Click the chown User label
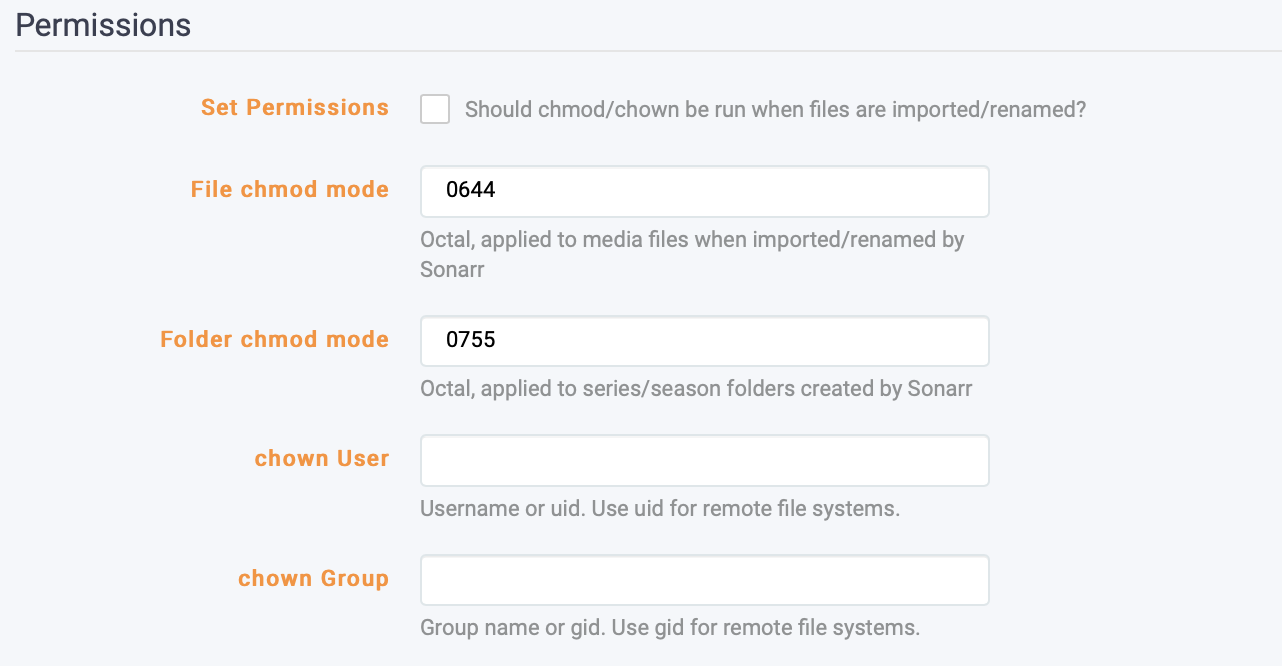This screenshot has height=666, width=1282. point(321,459)
